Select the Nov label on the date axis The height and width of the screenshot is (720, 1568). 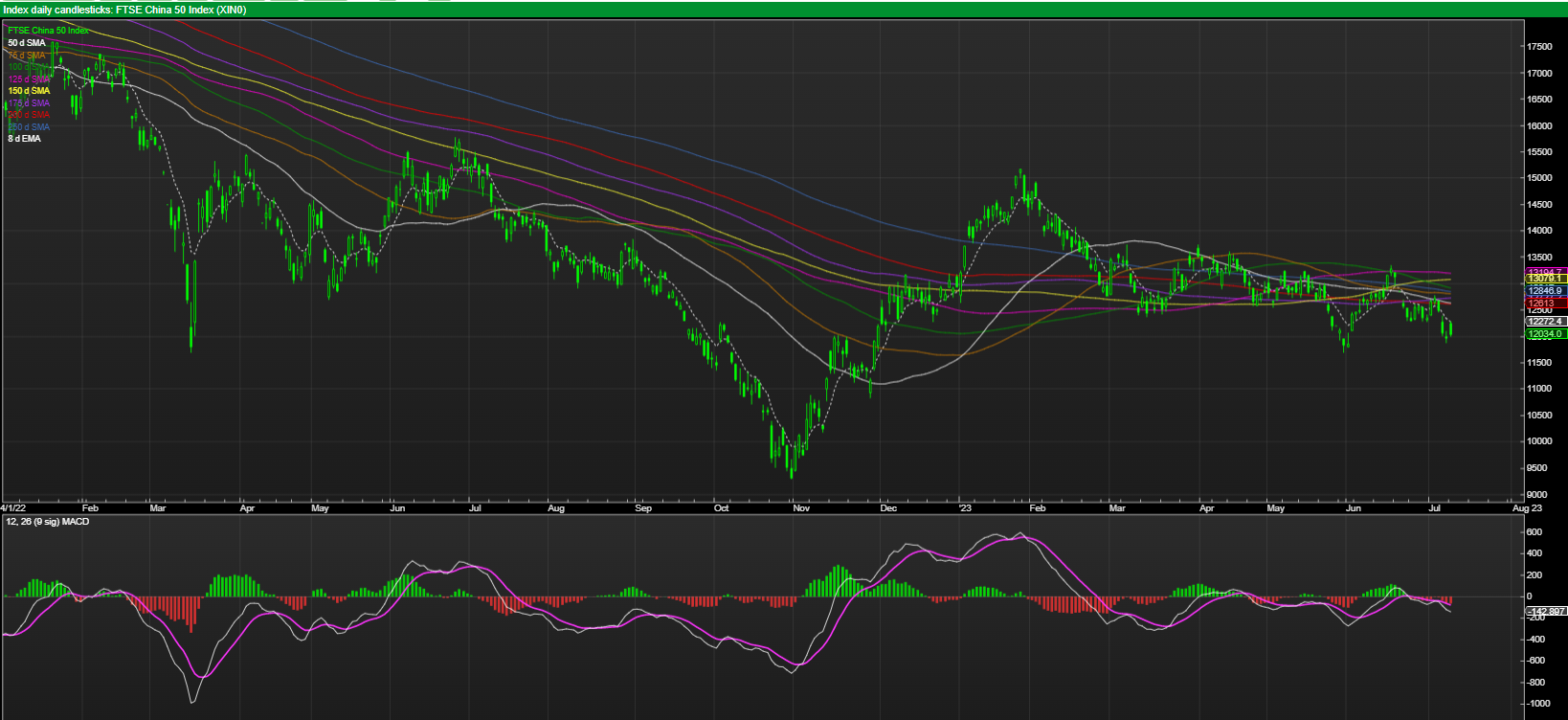[x=801, y=508]
